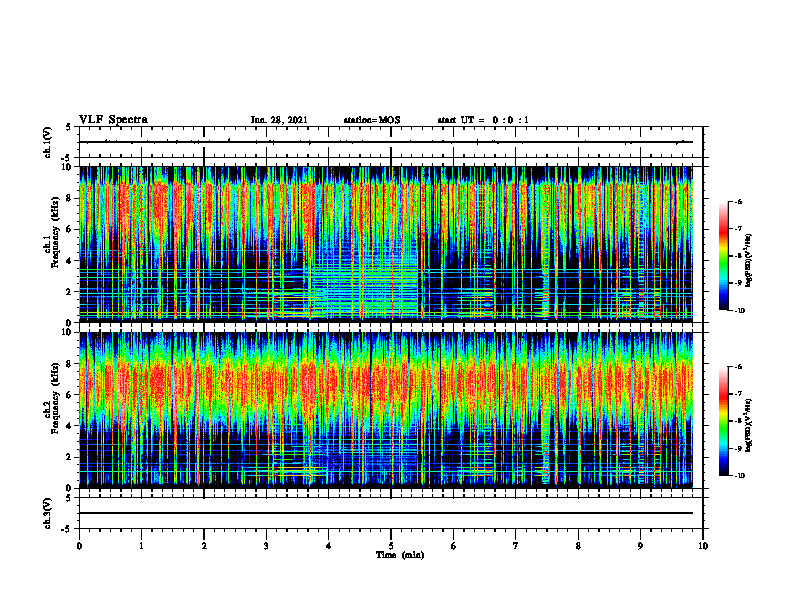This screenshot has height=612, width=792.
Task: Click the time axis tick label "4"
Action: pyautogui.click(x=329, y=546)
